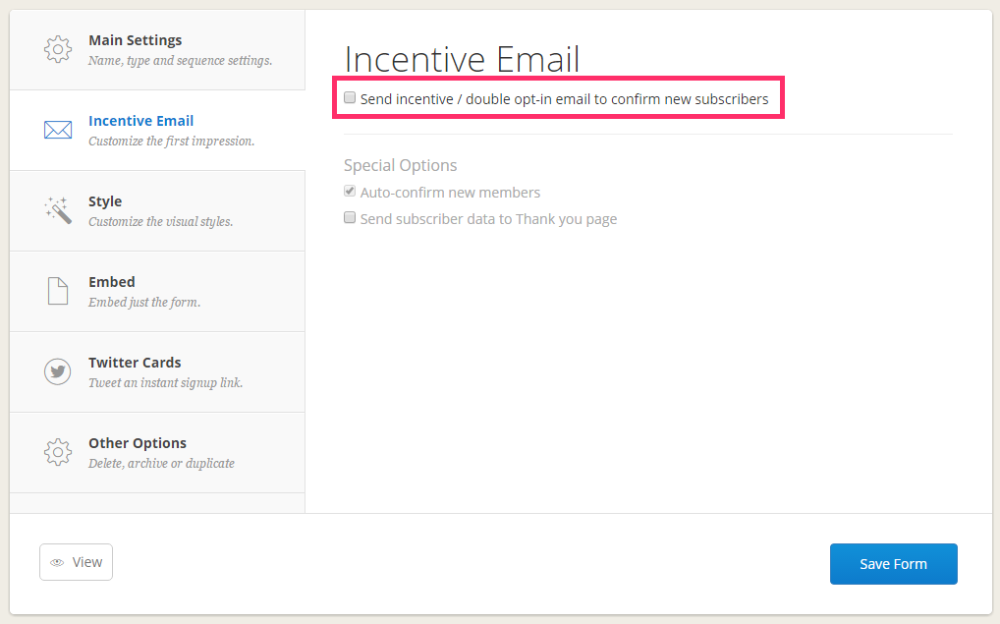Click the Special Options section heading

tap(401, 165)
